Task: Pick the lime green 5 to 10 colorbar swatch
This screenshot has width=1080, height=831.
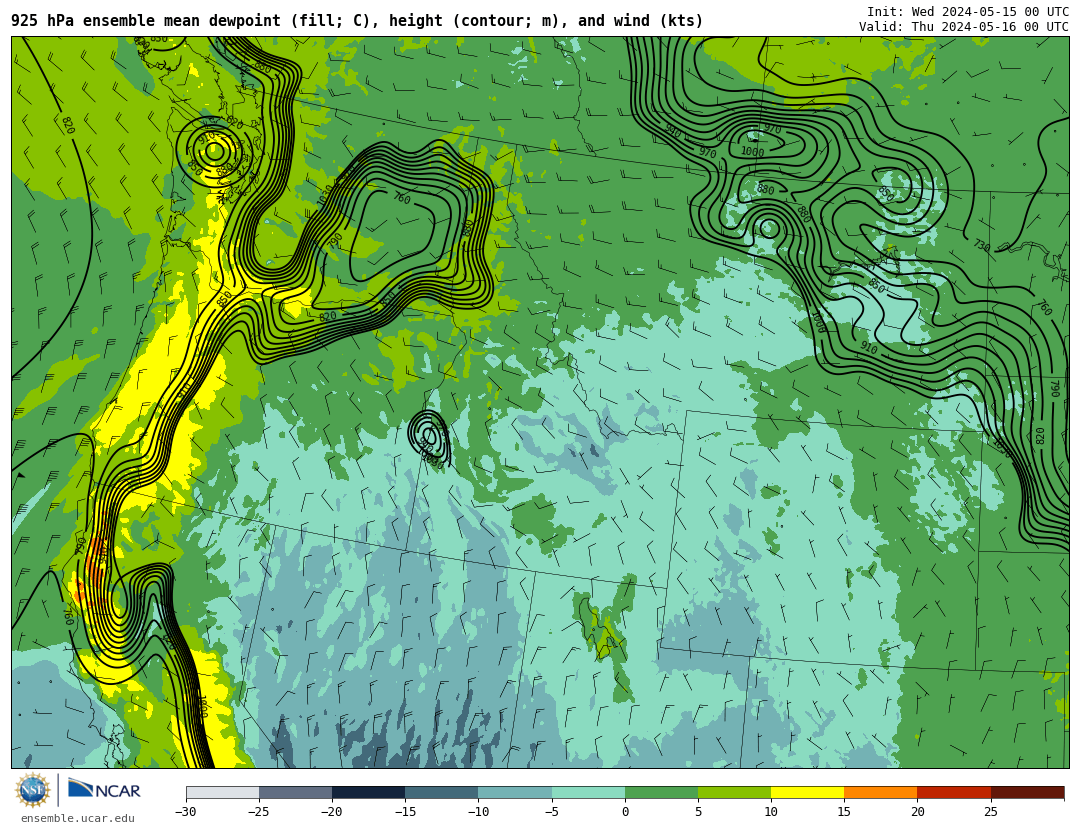Action: tap(734, 793)
